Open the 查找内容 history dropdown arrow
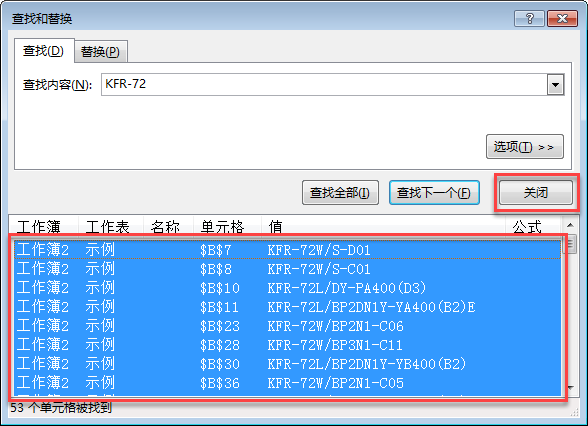The width and height of the screenshot is (588, 426). click(555, 85)
